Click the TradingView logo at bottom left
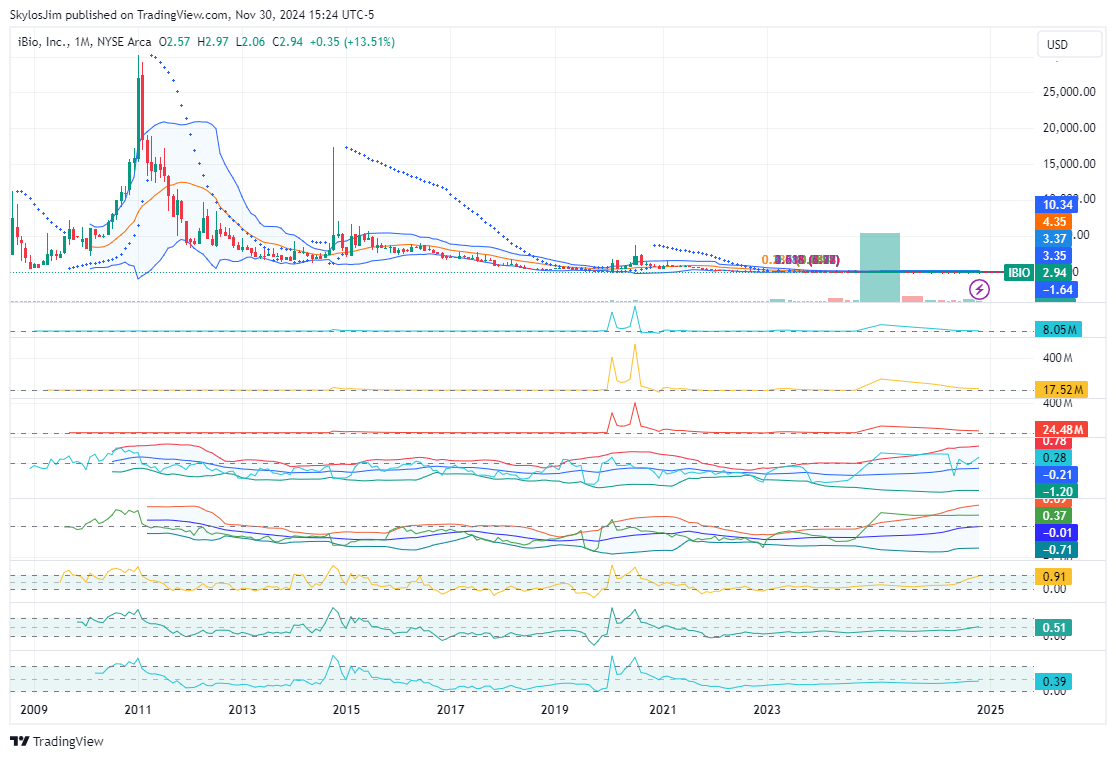The height and width of the screenshot is (759, 1116). (56, 741)
